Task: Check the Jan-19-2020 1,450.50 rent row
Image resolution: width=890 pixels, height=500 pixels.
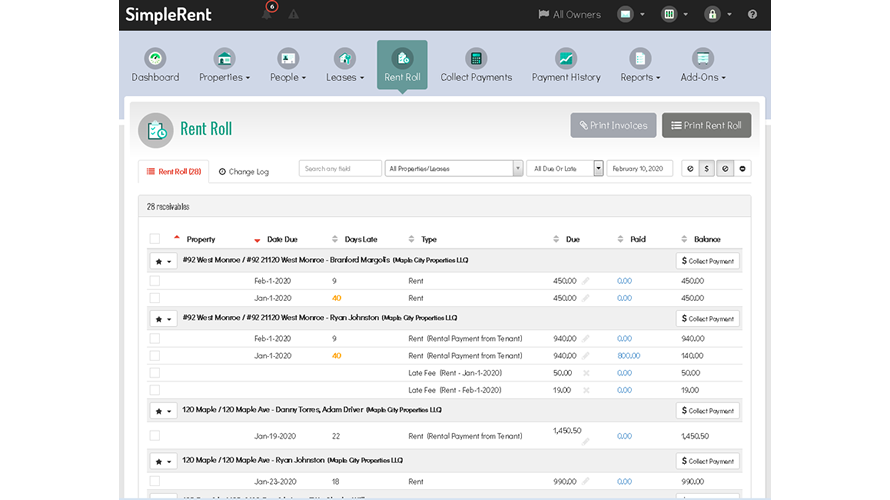Action: (154, 436)
